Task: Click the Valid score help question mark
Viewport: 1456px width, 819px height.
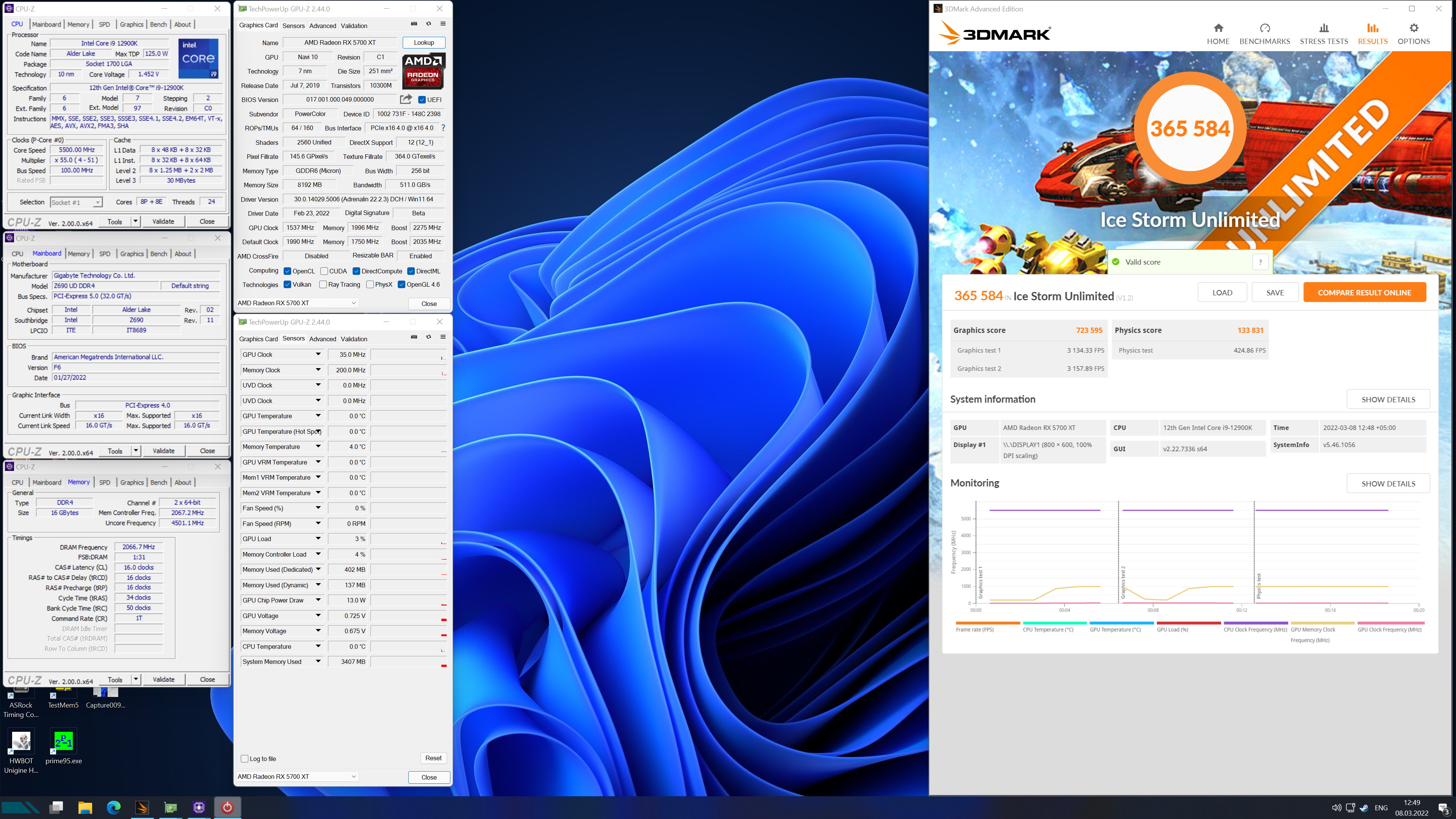Action: click(1260, 262)
